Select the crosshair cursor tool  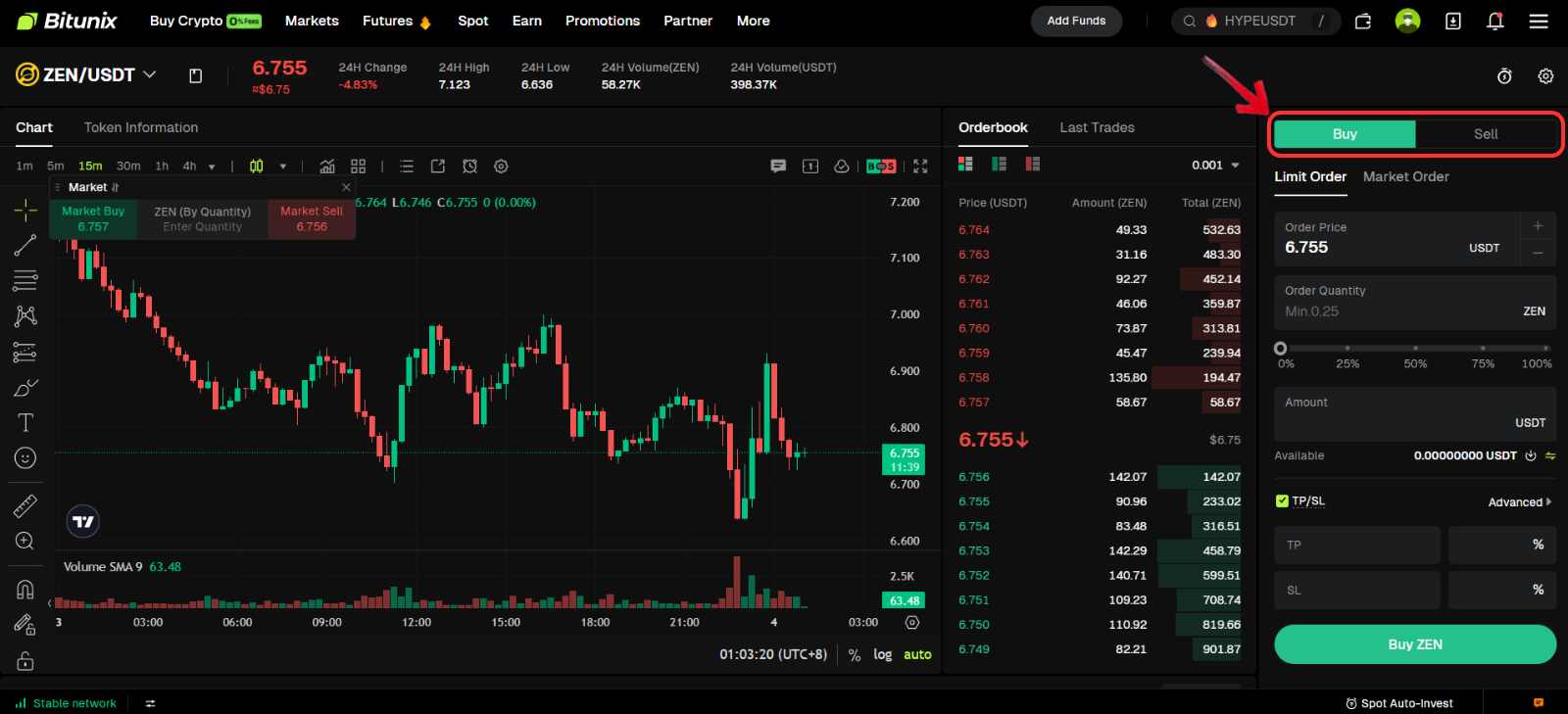point(25,210)
